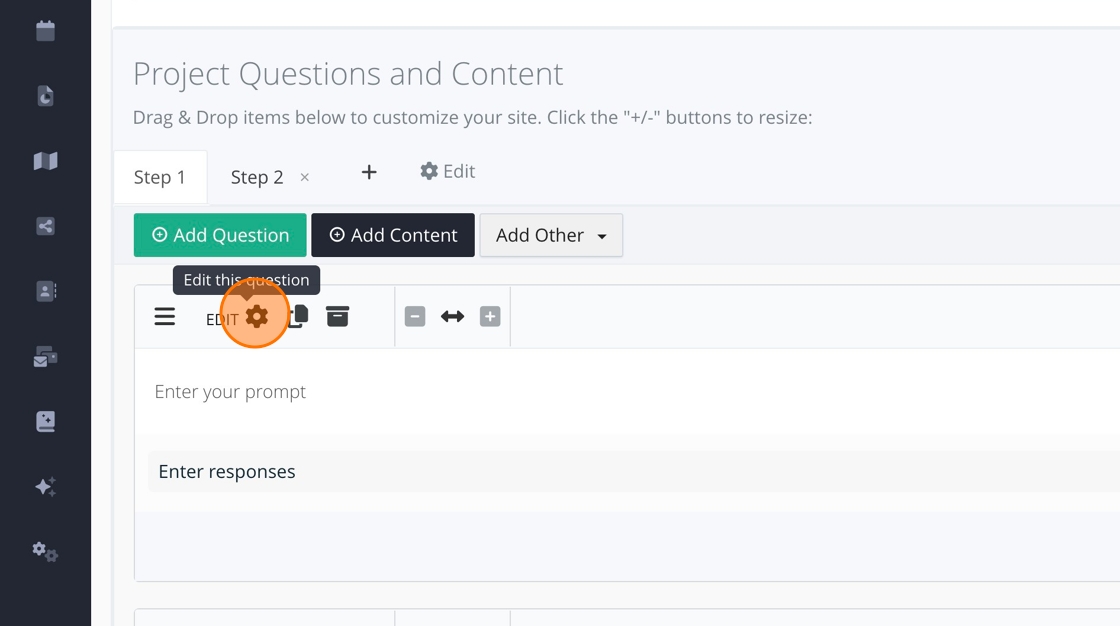Image resolution: width=1120 pixels, height=626 pixels.
Task: Archive the question with the box icon
Action: (x=338, y=316)
